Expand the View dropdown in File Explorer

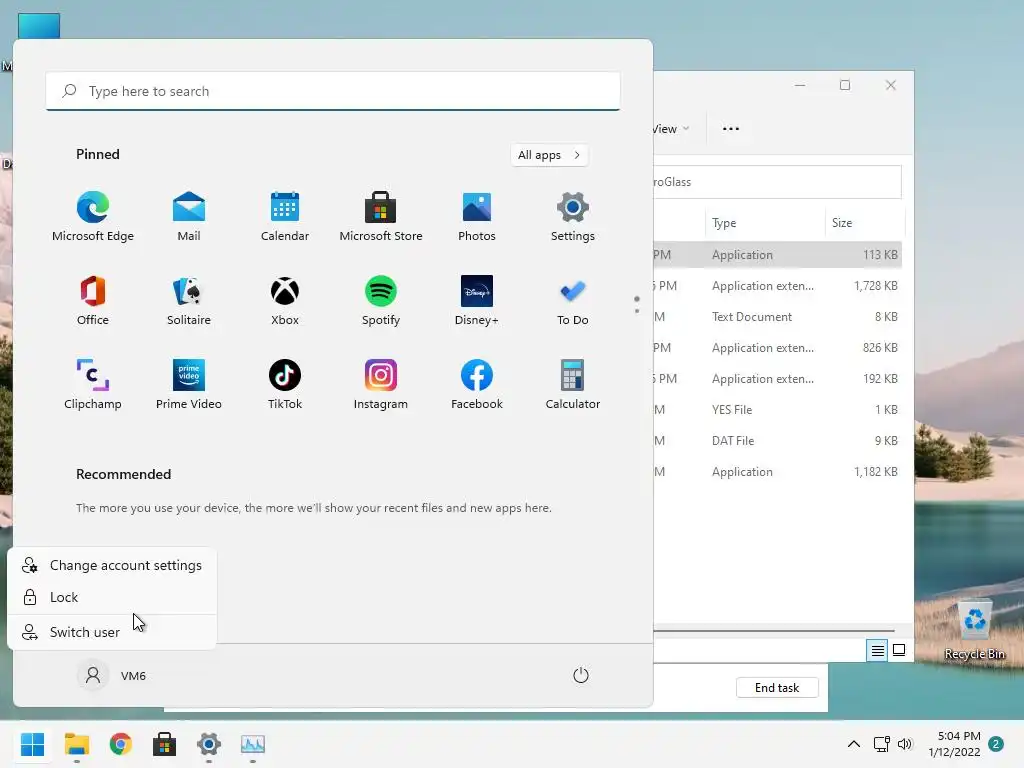click(671, 129)
